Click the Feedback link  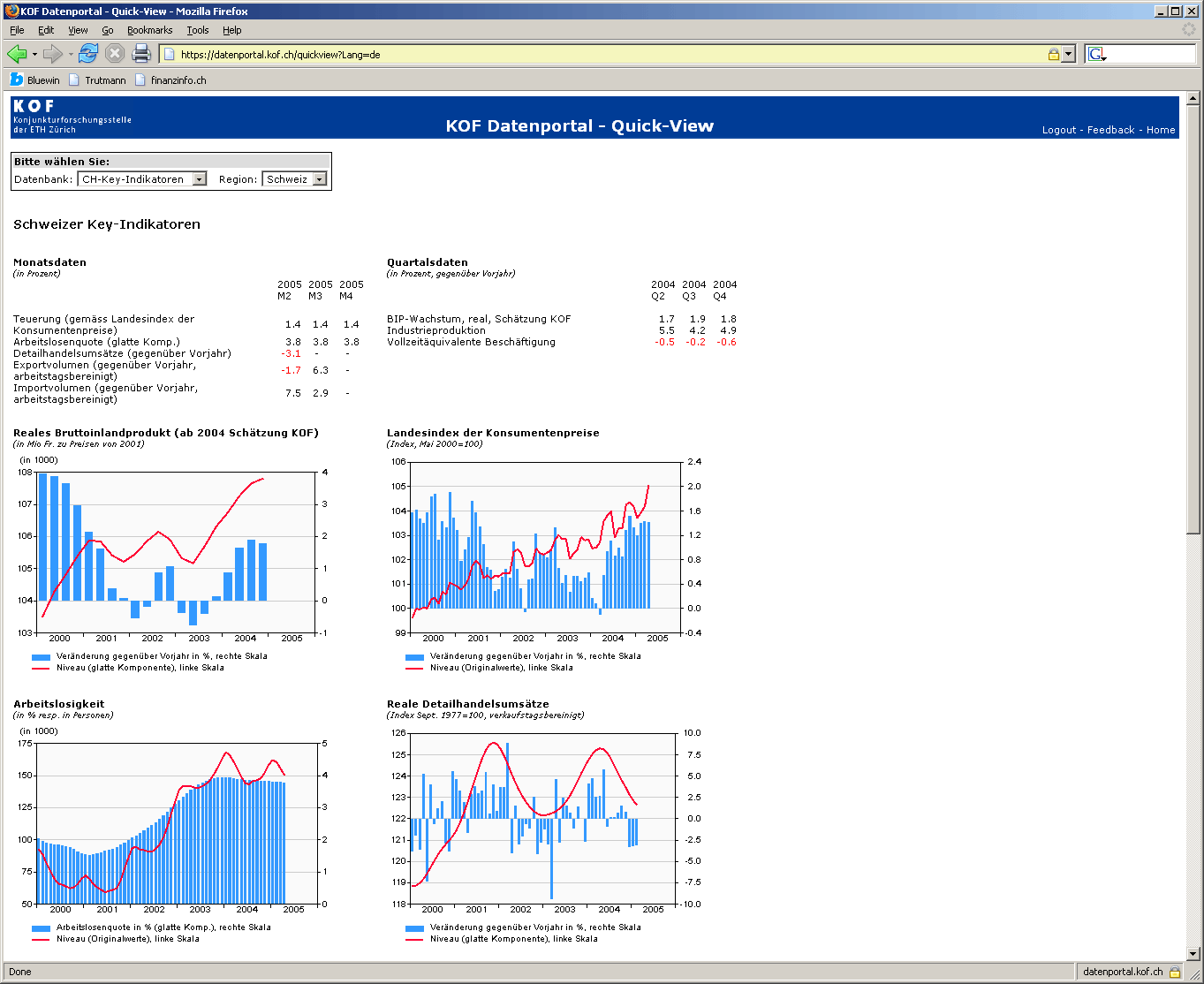point(1110,130)
